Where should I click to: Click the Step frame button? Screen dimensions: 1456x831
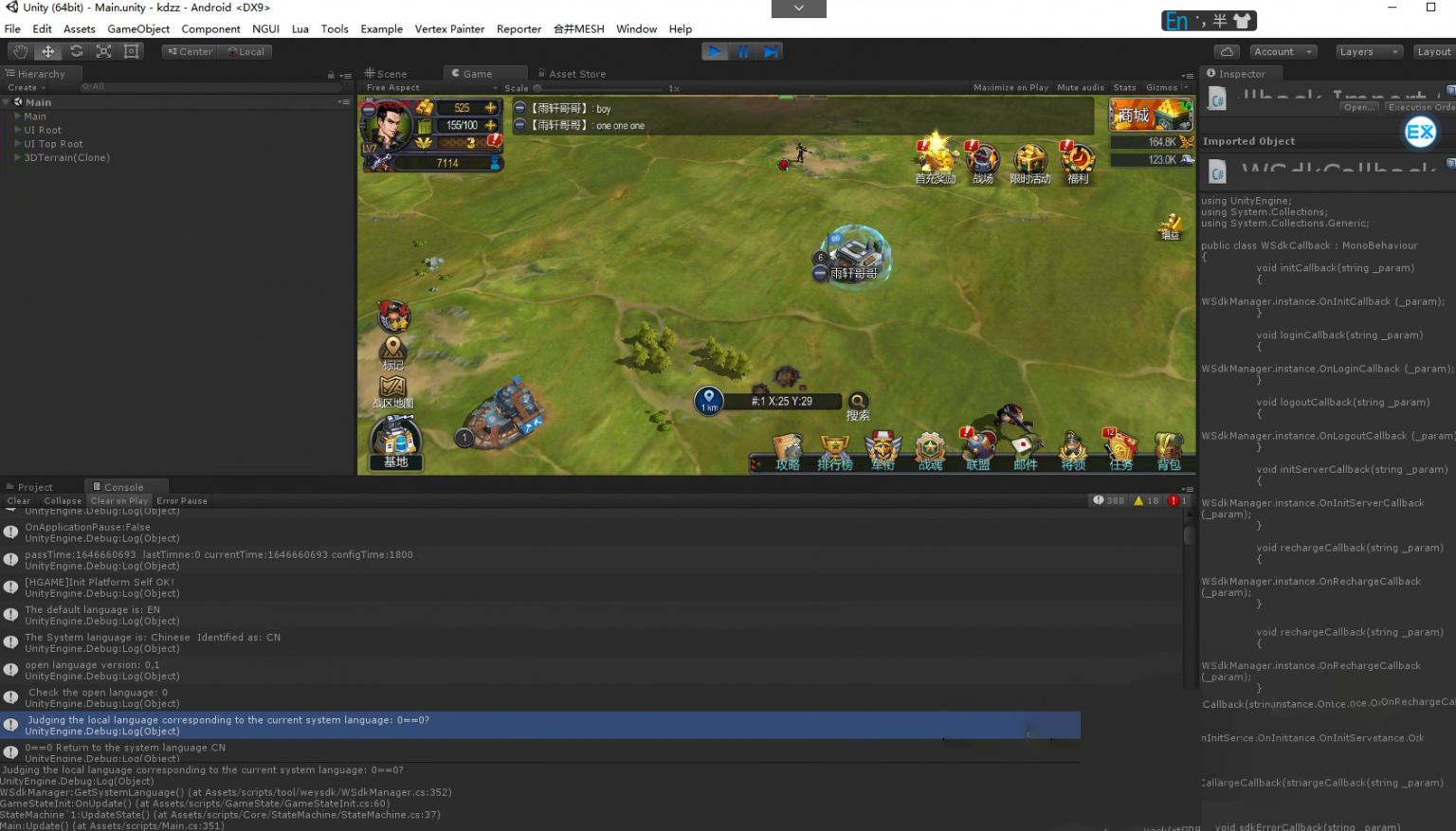[771, 51]
